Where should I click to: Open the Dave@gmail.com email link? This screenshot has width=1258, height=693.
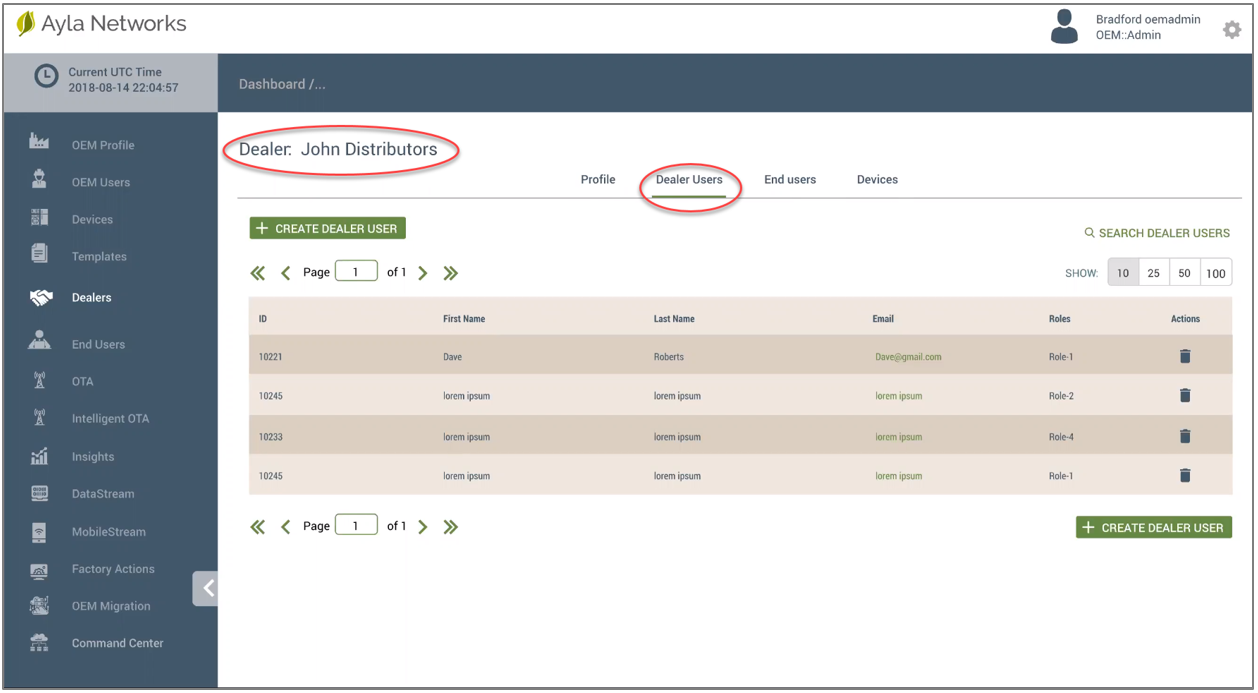point(908,357)
